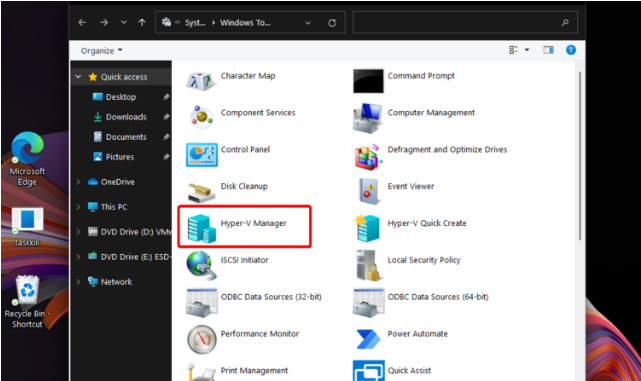
Task: Collapse the Quick access tree node
Action: tap(78, 76)
